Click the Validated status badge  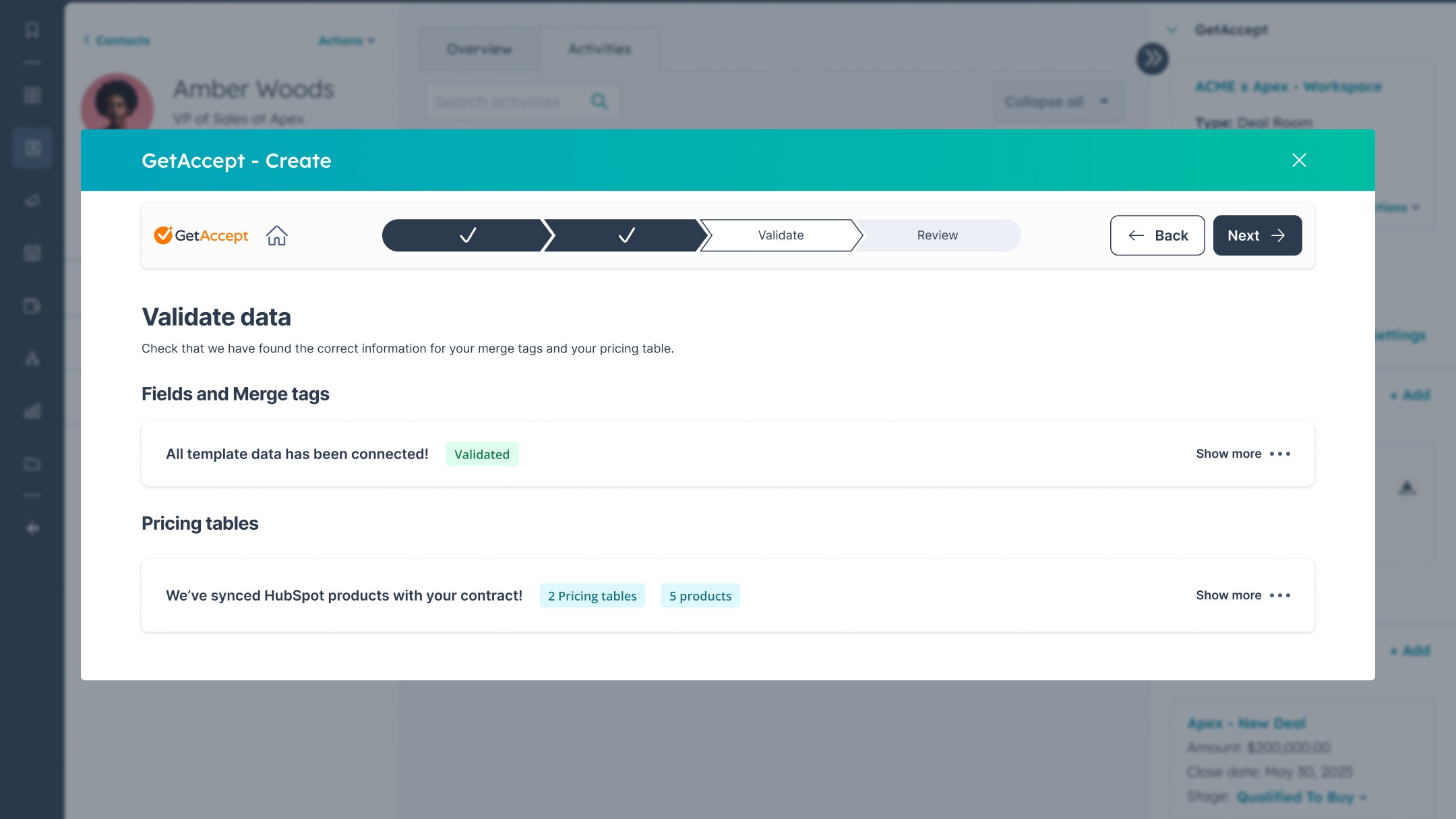[x=481, y=454]
